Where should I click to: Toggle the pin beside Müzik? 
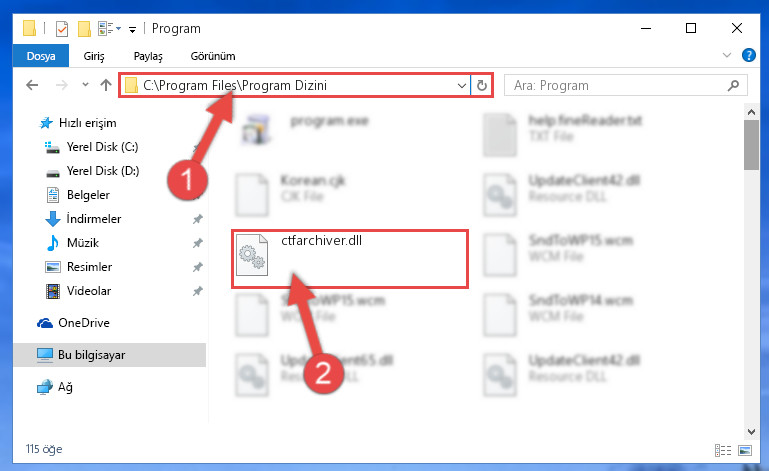point(198,243)
